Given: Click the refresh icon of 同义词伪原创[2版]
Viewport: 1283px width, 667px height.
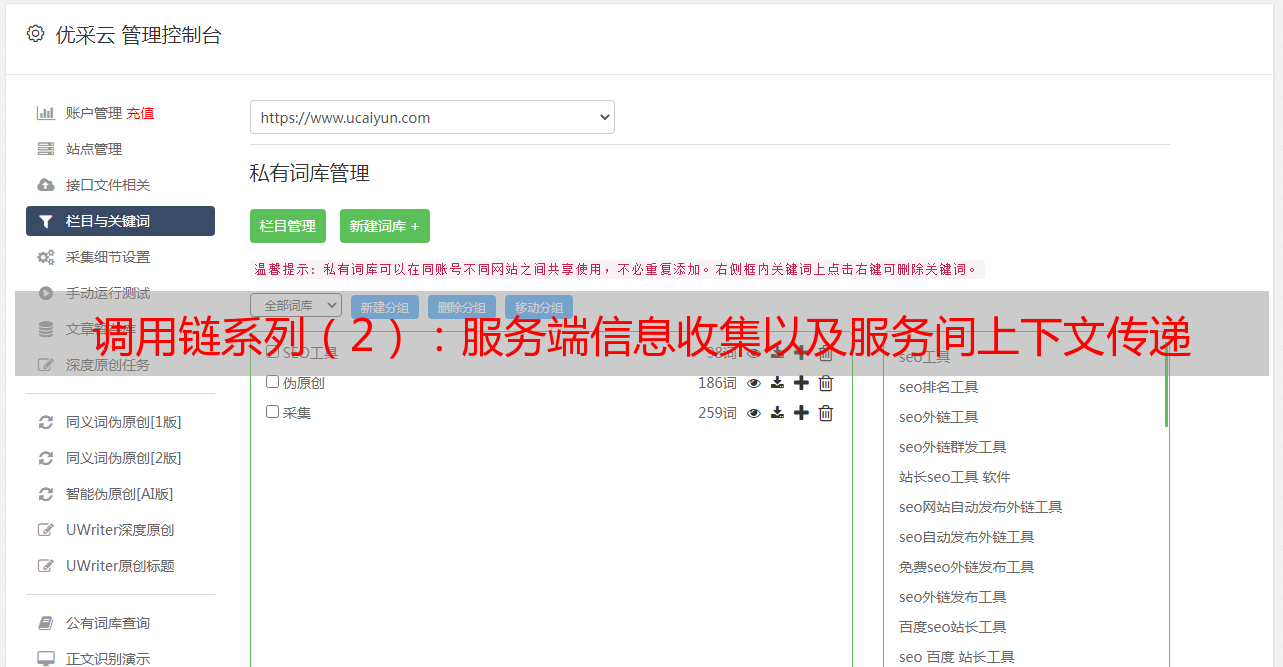Looking at the screenshot, I should point(46,458).
